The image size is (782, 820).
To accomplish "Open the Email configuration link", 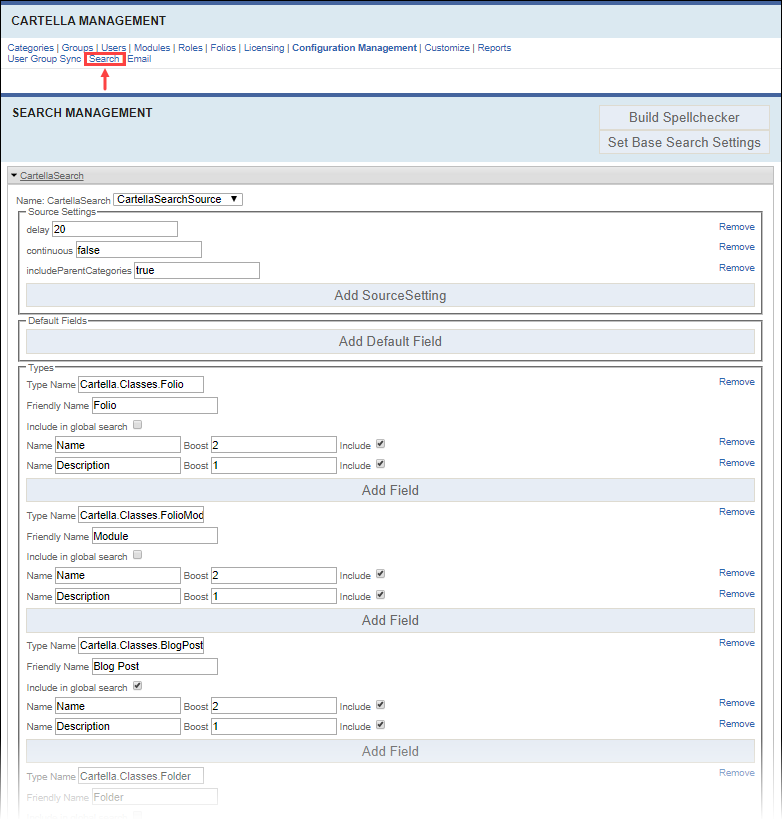I will tap(139, 59).
